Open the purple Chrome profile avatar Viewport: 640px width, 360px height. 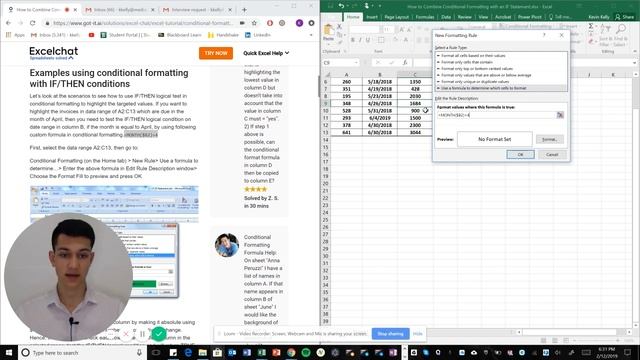299,23
